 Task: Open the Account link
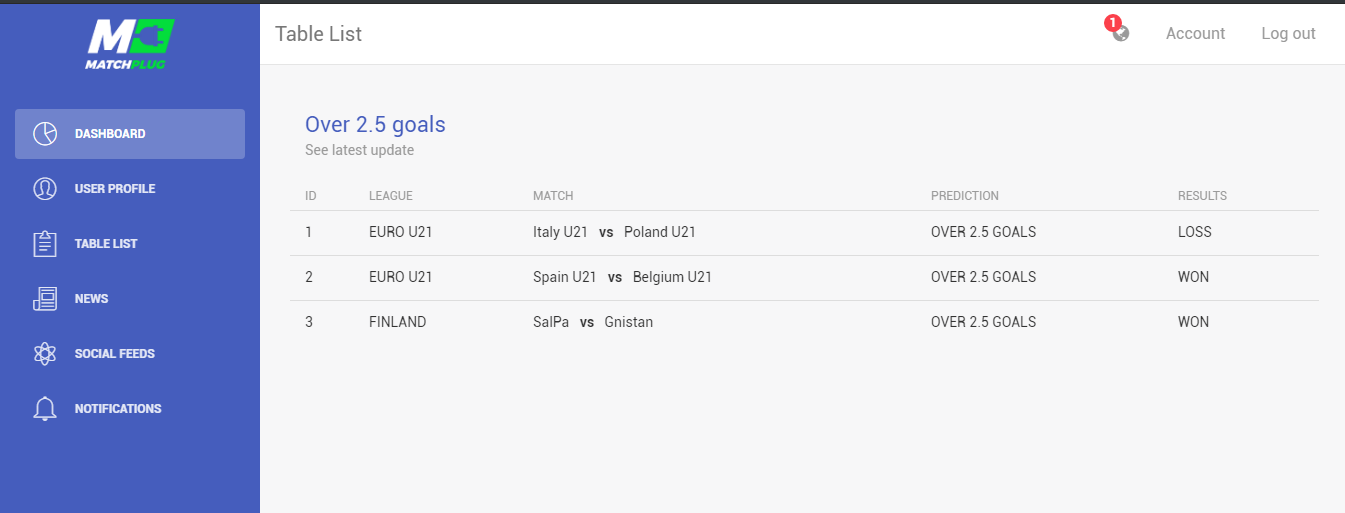[1195, 33]
